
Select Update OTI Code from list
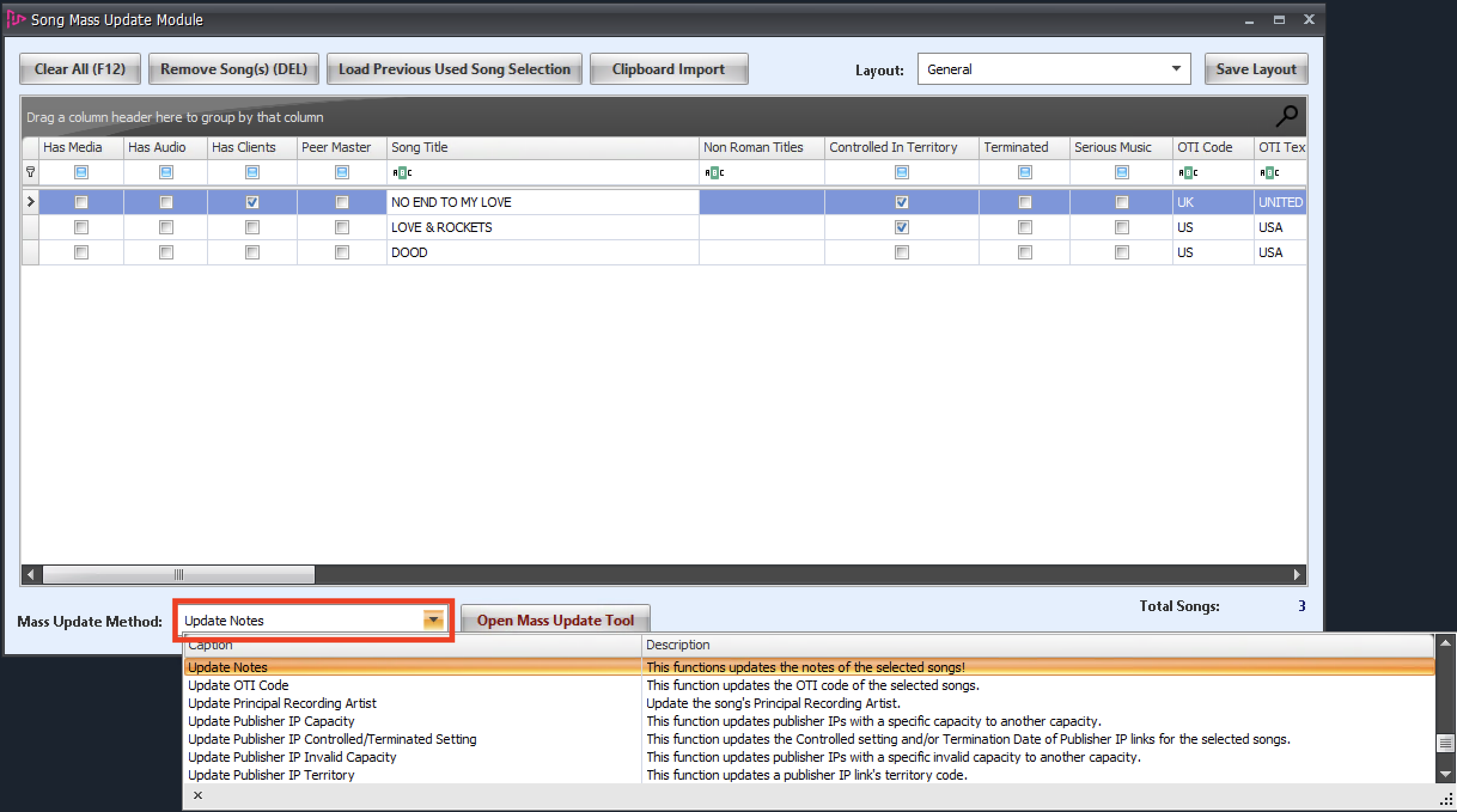(x=238, y=685)
